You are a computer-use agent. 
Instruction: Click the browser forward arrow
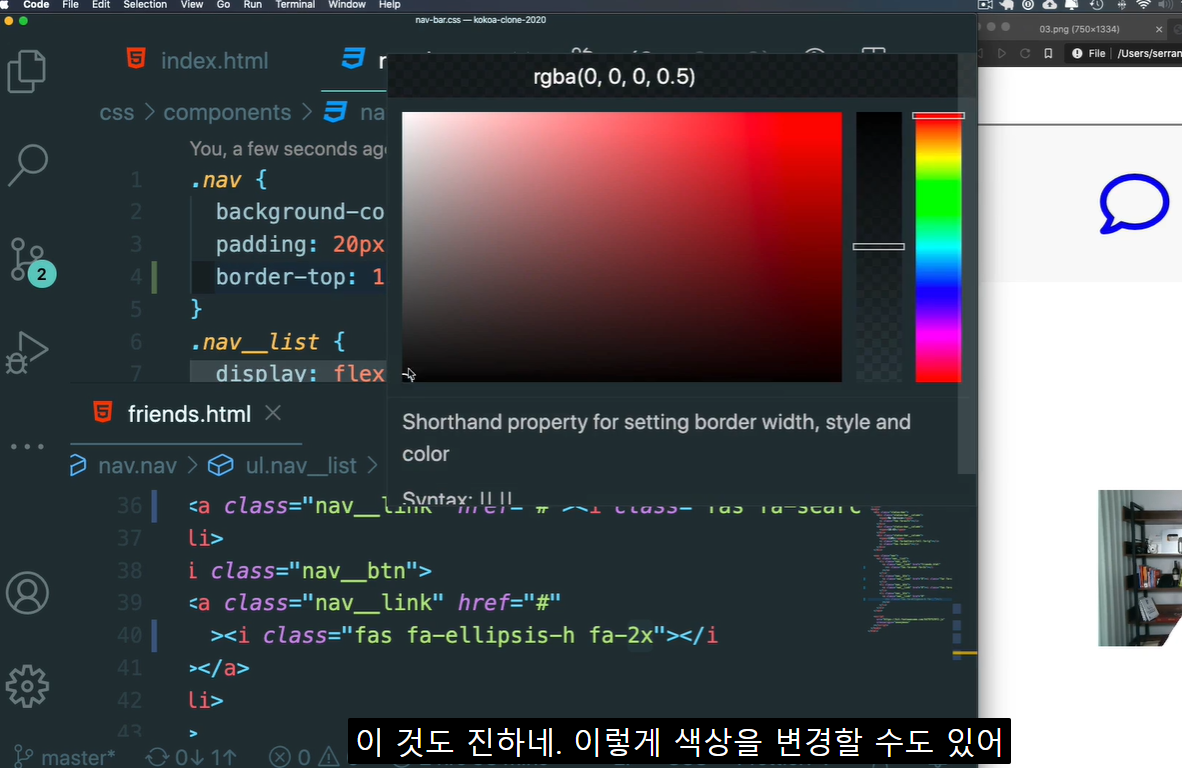pyautogui.click(x=1002, y=54)
